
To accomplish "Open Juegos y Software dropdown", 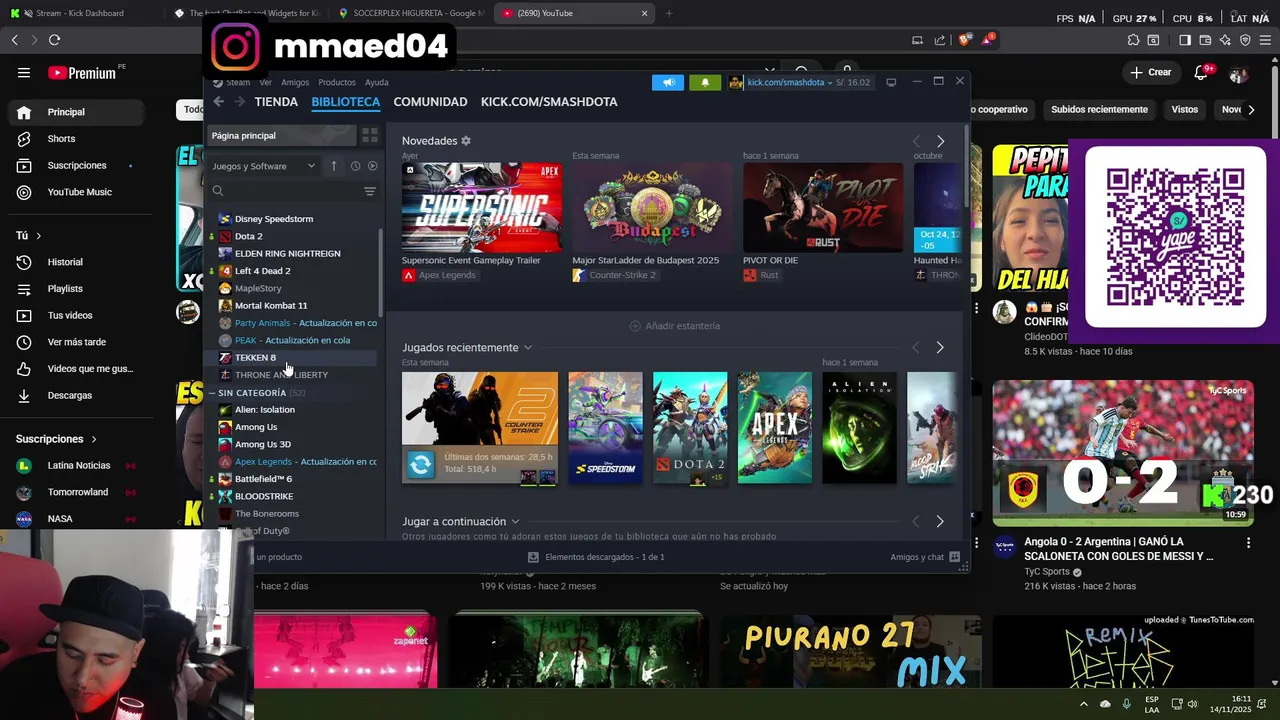I will pos(264,166).
